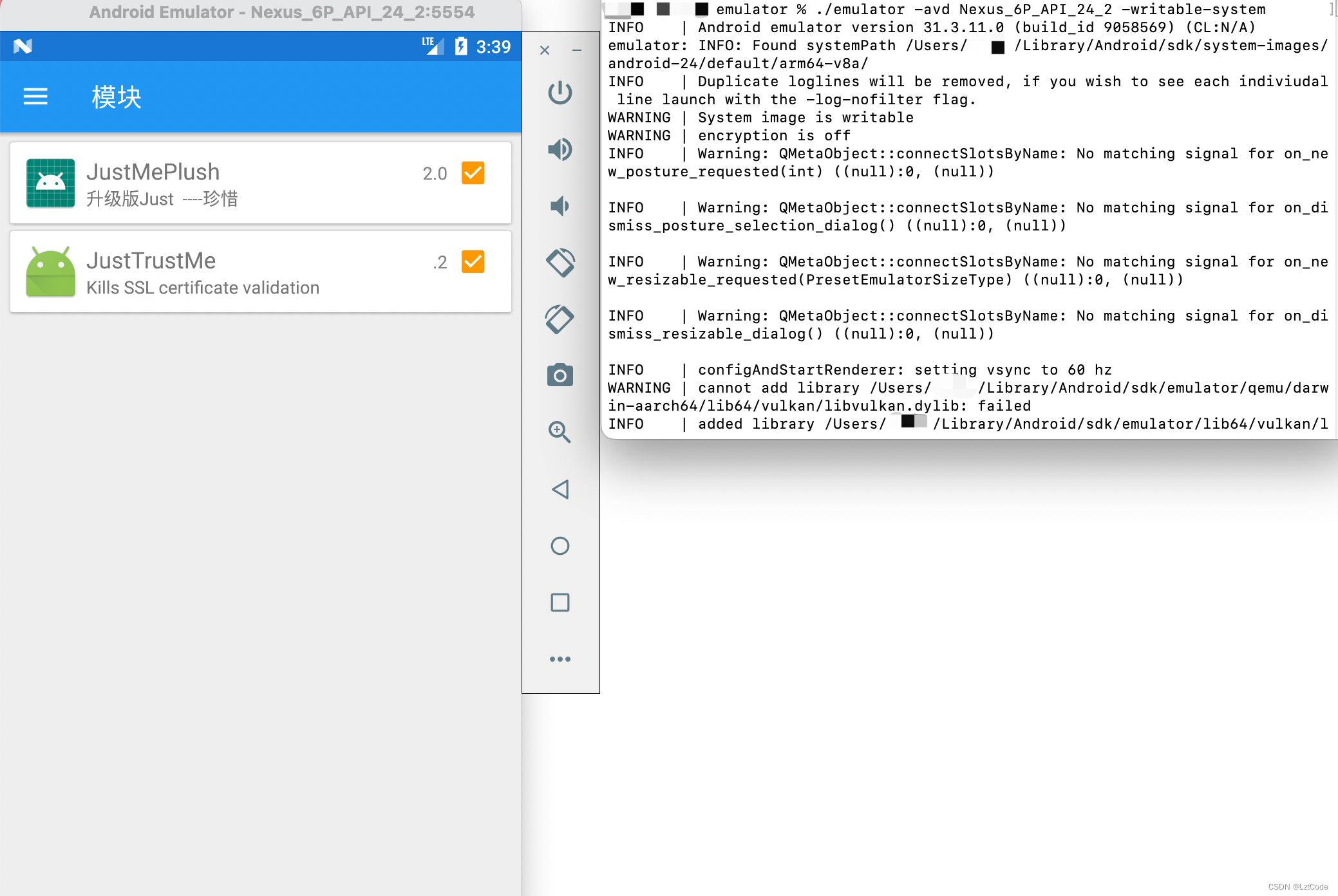This screenshot has width=1338, height=896.
Task: Tap the N notification icon in status bar
Action: (x=23, y=46)
